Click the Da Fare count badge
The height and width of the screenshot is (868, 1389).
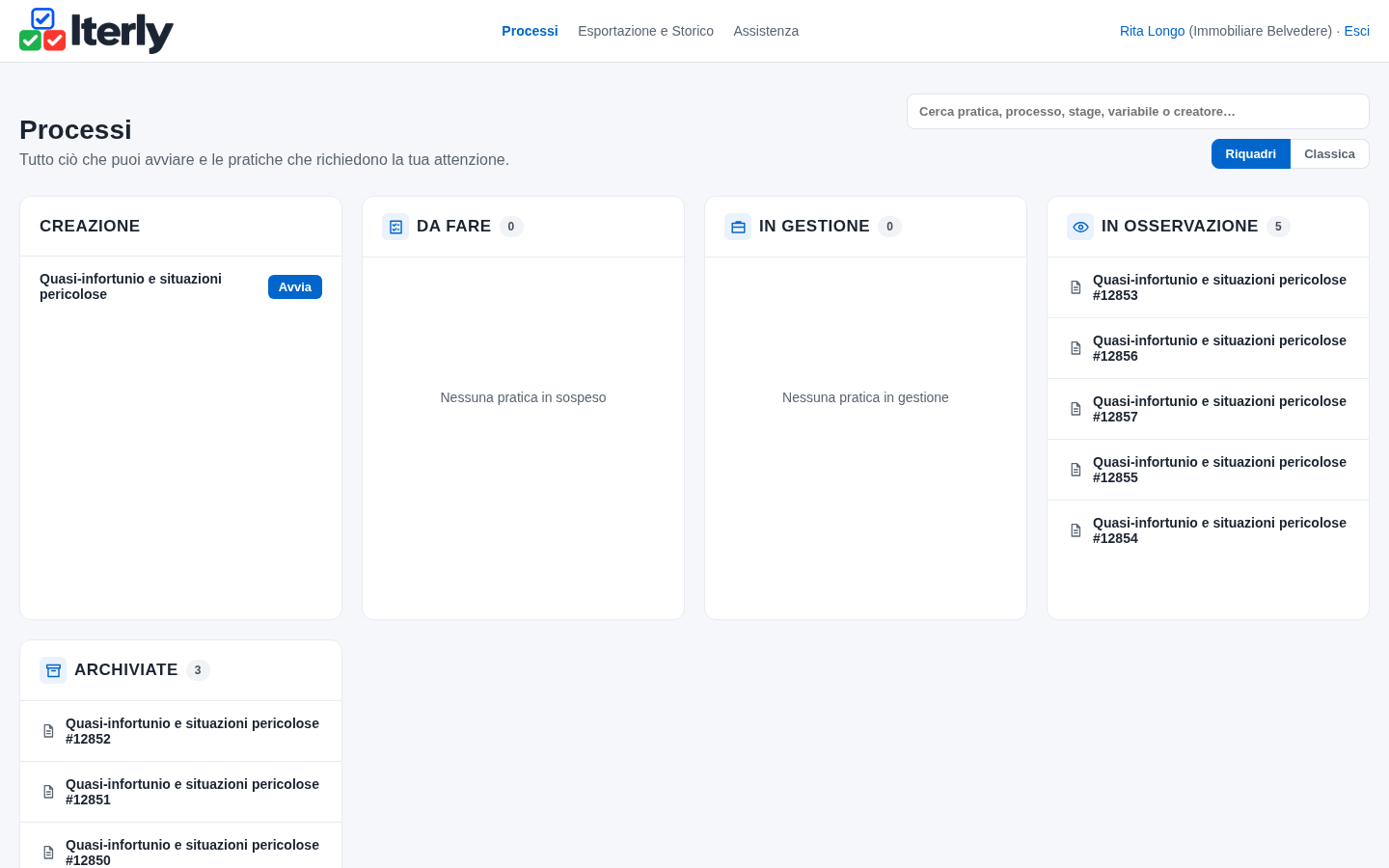pos(511,227)
